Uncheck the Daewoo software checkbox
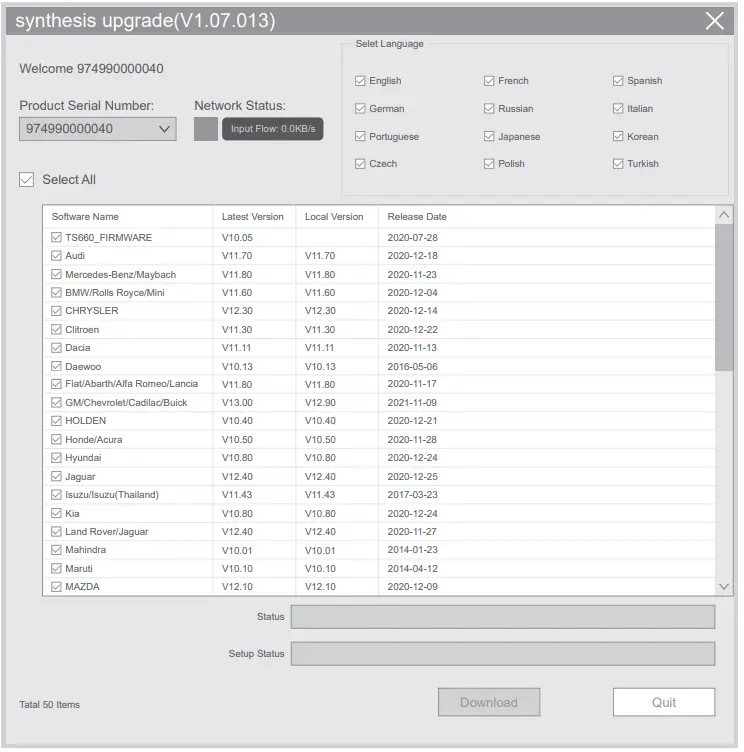Screen dimensions: 744x752 (56, 366)
